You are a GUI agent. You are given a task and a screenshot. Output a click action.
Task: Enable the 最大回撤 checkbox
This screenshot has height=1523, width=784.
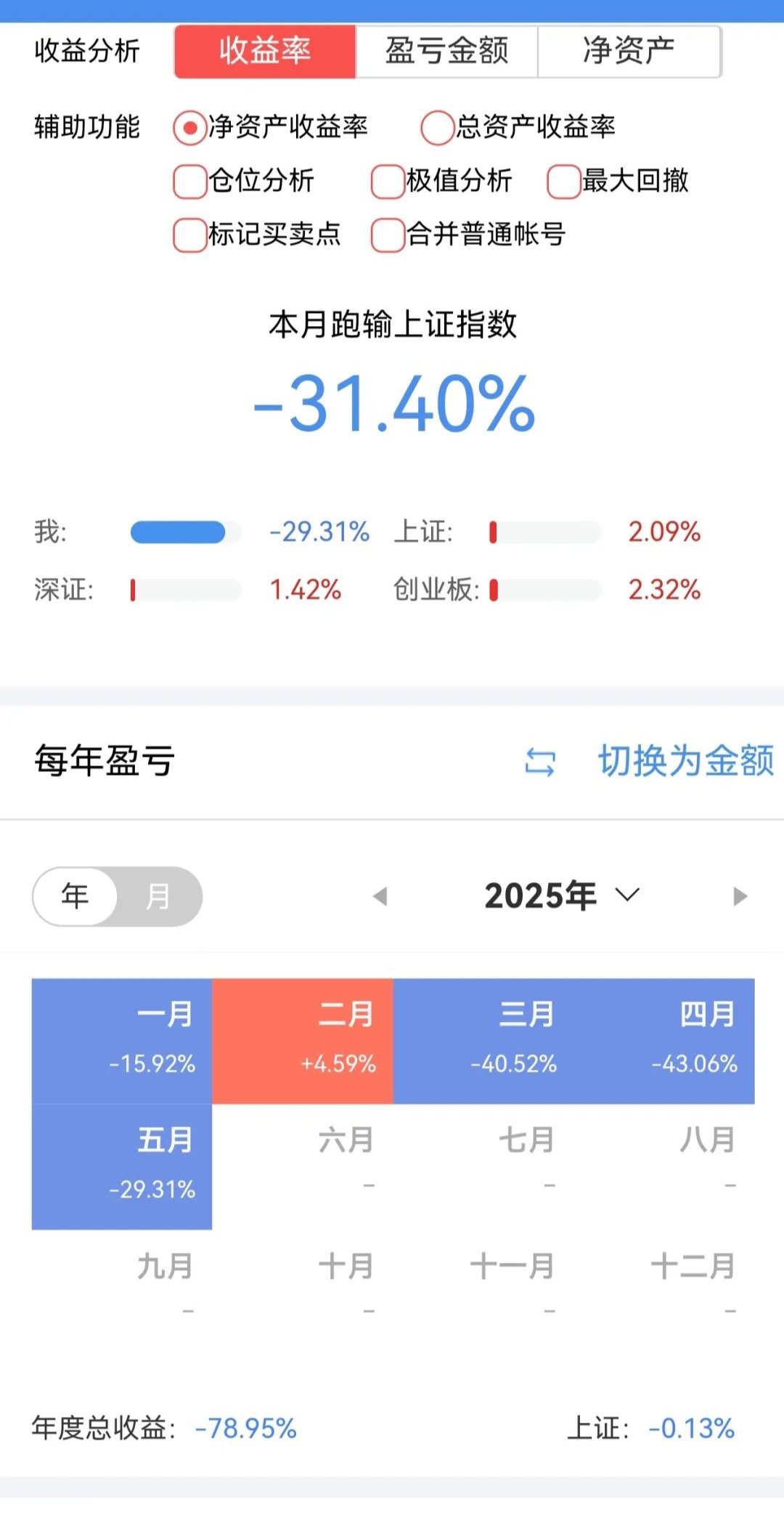pos(564,182)
